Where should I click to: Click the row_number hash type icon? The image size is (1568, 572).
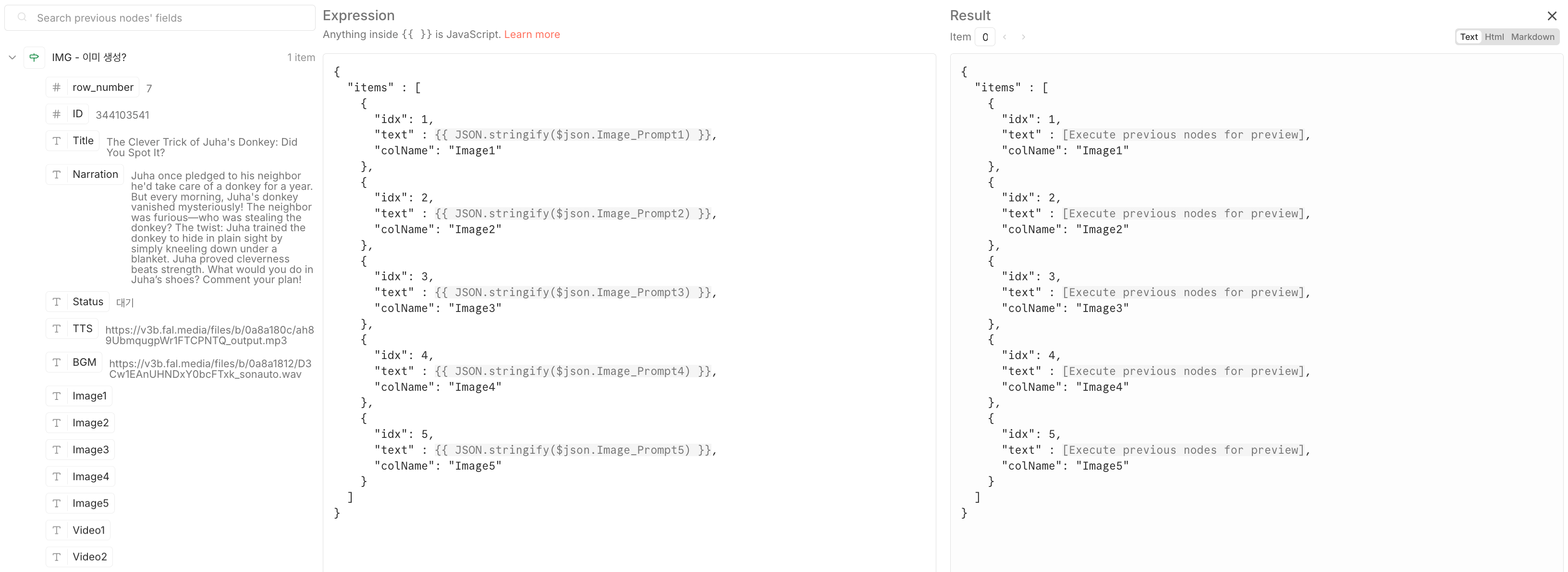coord(57,87)
